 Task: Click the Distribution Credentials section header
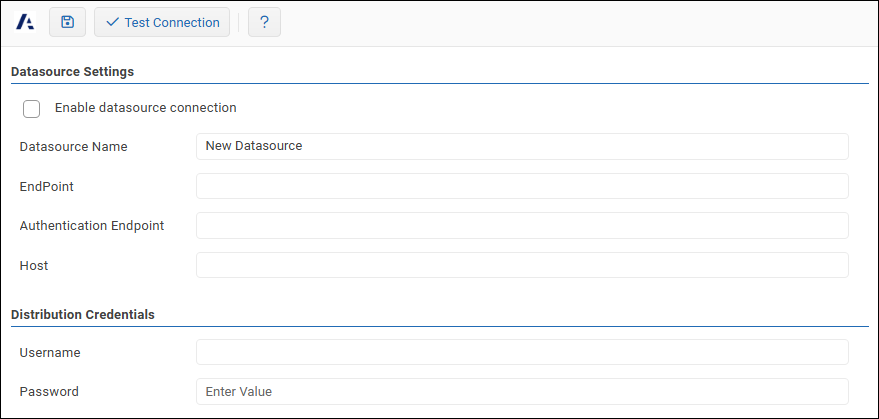[x=83, y=314]
